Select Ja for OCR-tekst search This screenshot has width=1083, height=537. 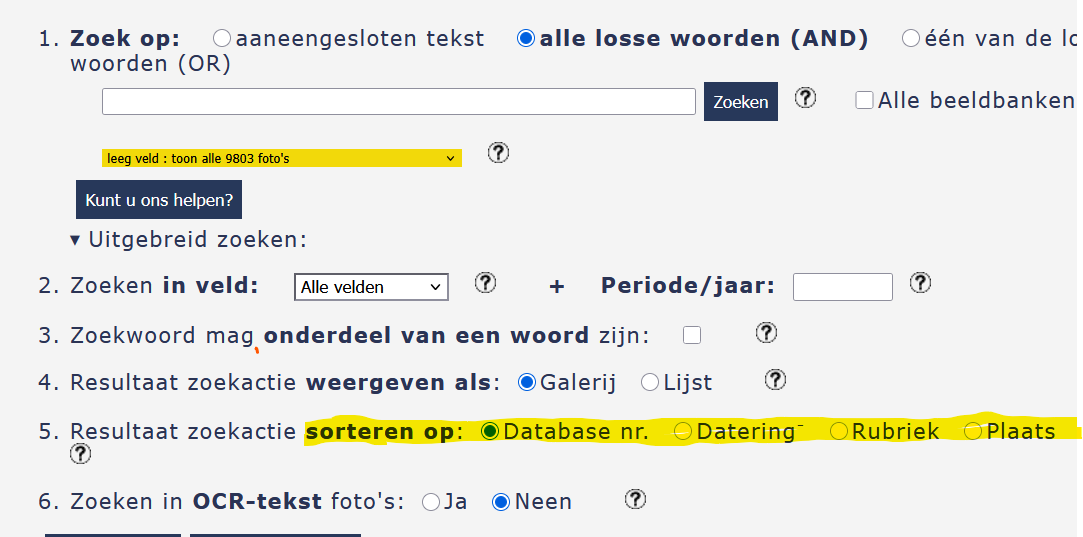click(431, 502)
